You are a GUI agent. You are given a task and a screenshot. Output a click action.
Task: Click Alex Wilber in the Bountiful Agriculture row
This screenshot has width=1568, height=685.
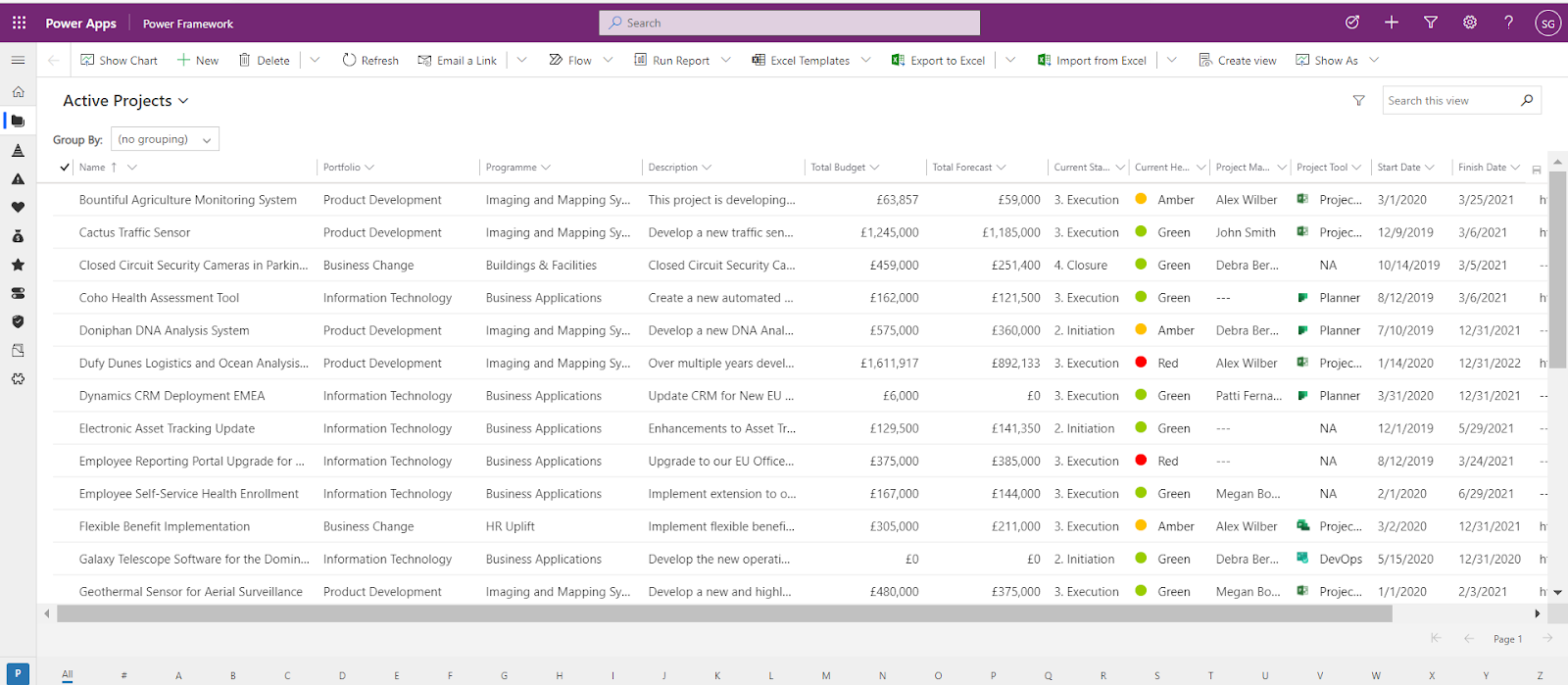click(1247, 200)
